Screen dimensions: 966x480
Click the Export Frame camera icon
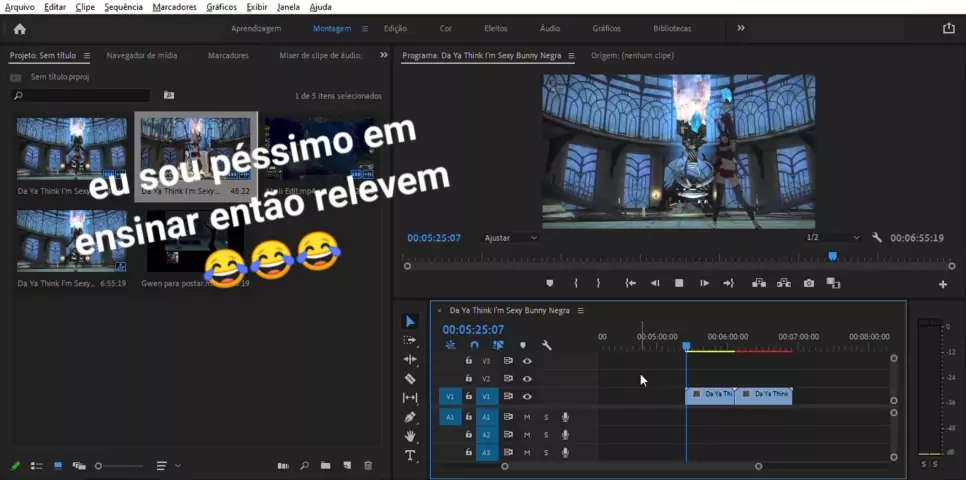pyautogui.click(x=809, y=283)
